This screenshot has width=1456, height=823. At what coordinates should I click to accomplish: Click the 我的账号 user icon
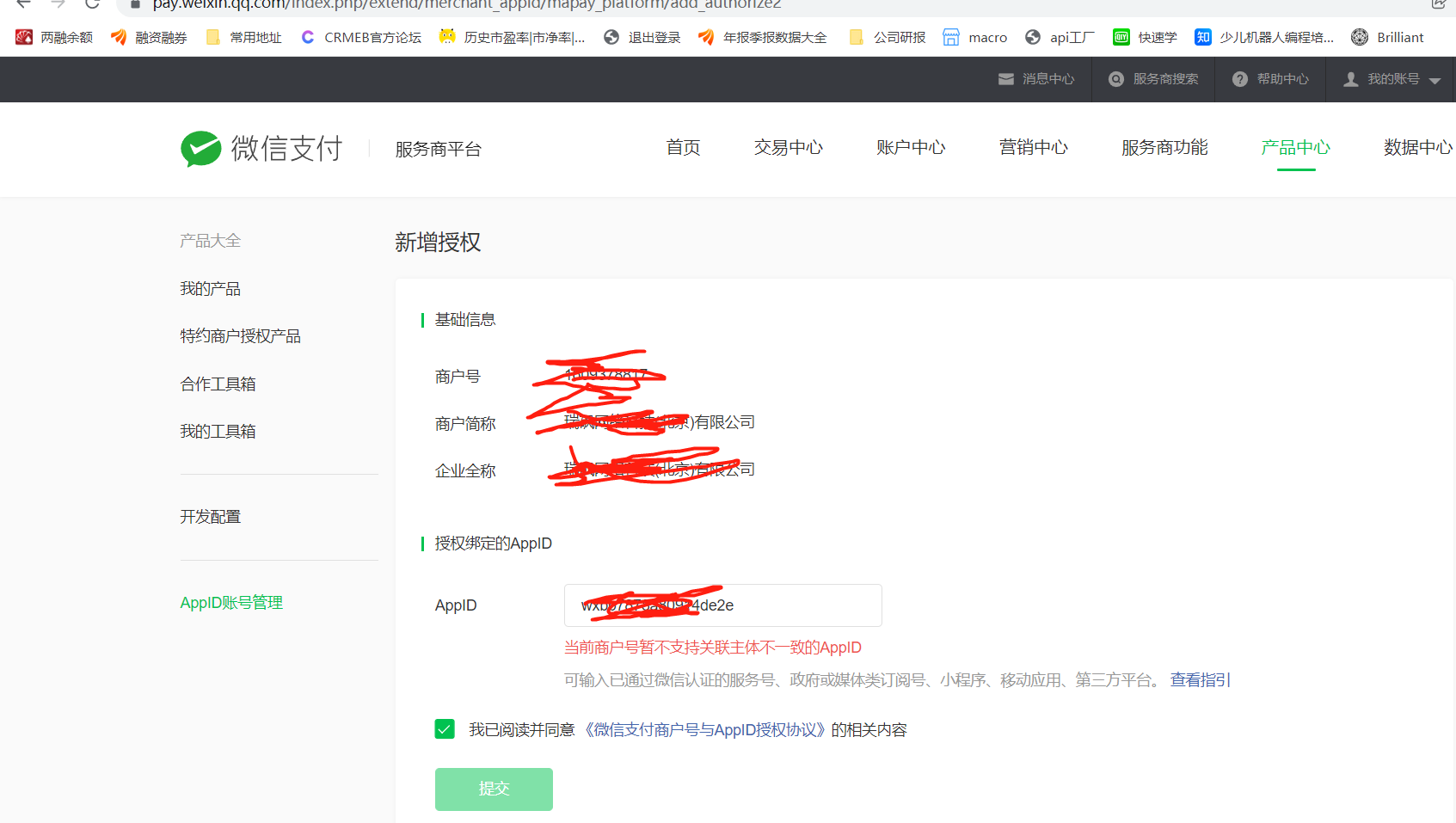tap(1351, 79)
